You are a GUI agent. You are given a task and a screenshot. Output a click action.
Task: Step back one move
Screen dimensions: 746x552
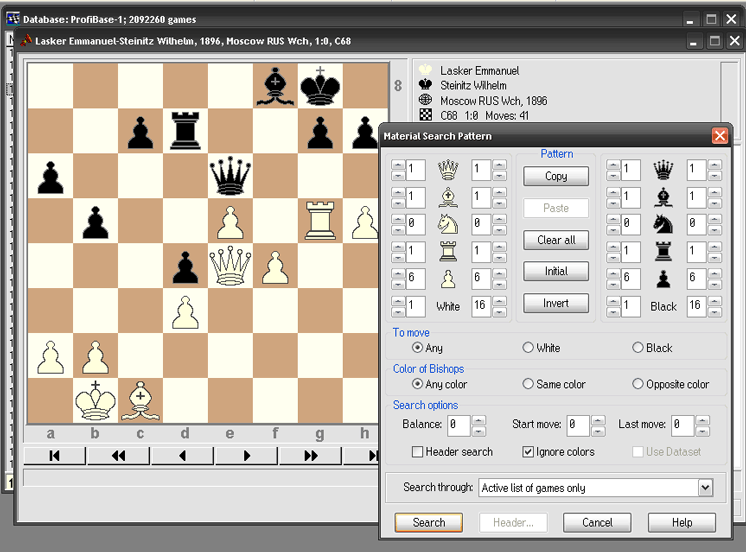[182, 455]
